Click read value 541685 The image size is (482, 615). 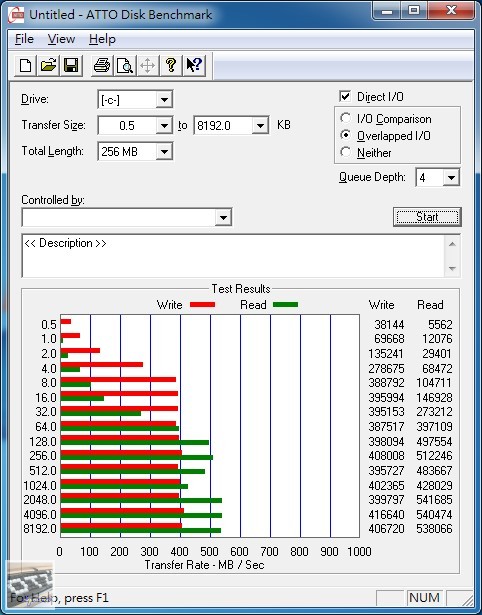pos(435,500)
